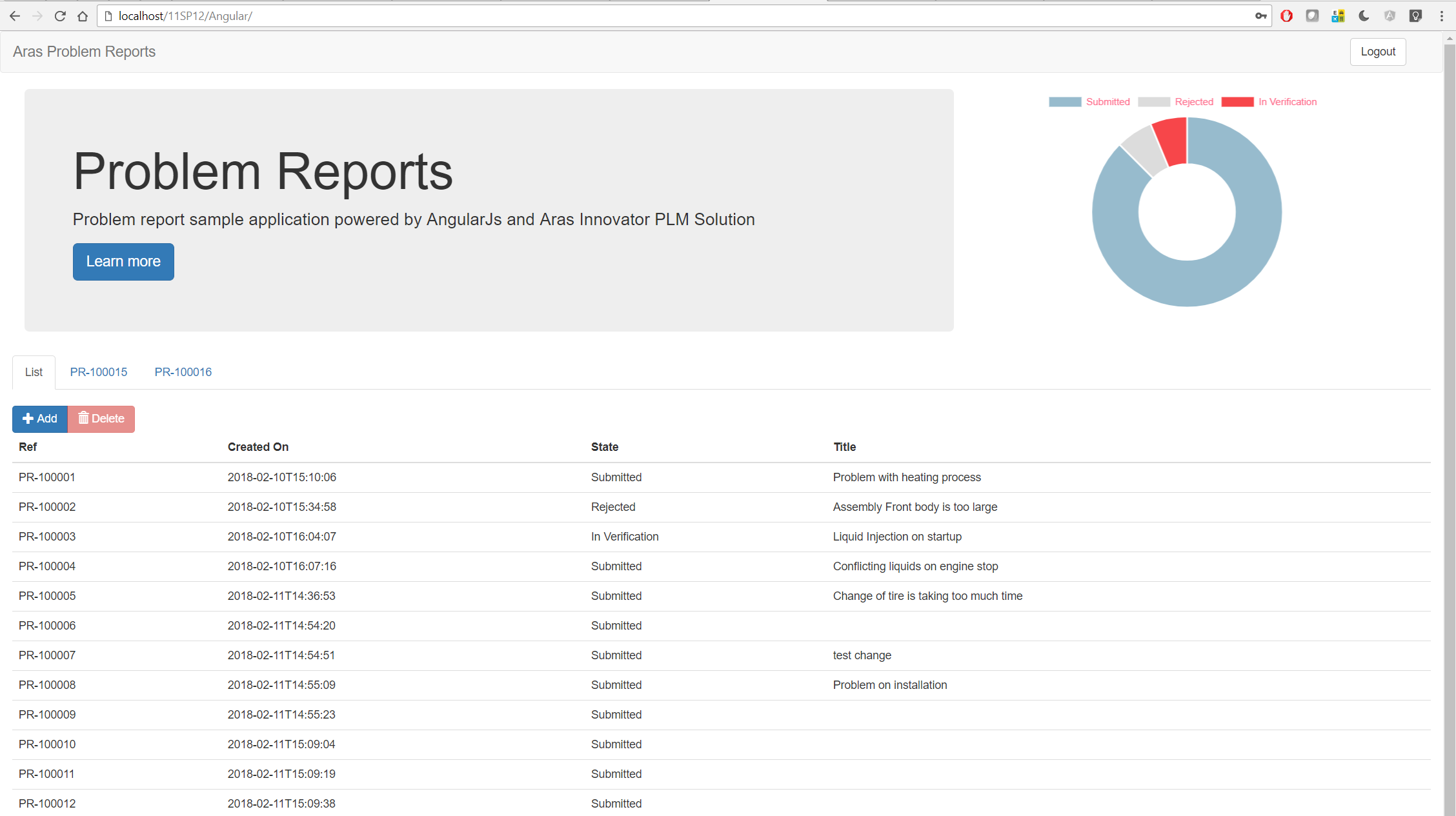Screen dimensions: 1456x816
Task: Switch to the PR-100016 tab
Action: 183,372
